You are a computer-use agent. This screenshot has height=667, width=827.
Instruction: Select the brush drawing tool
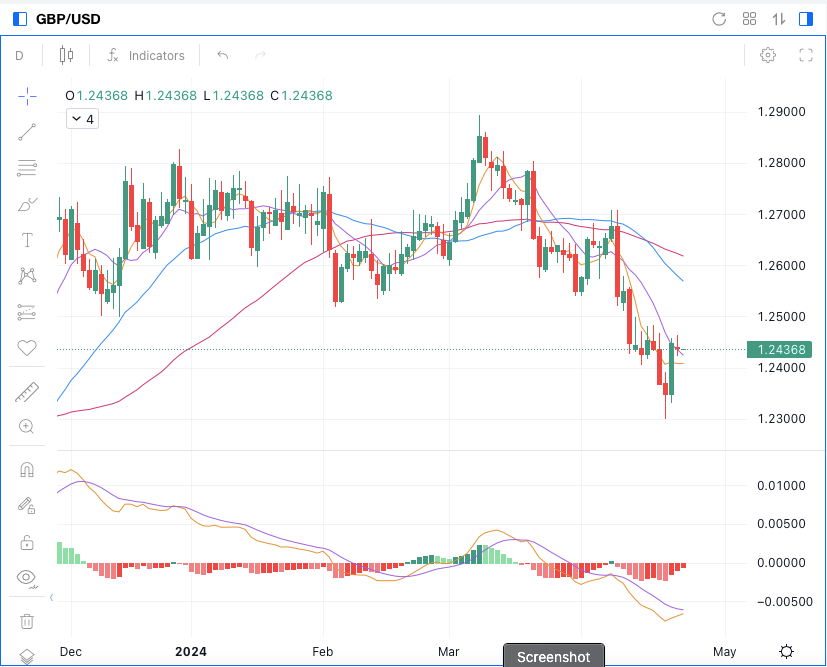point(27,205)
